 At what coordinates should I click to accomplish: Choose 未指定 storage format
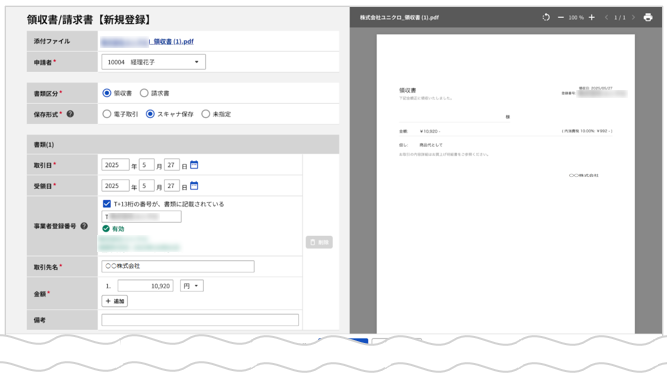pyautogui.click(x=206, y=114)
